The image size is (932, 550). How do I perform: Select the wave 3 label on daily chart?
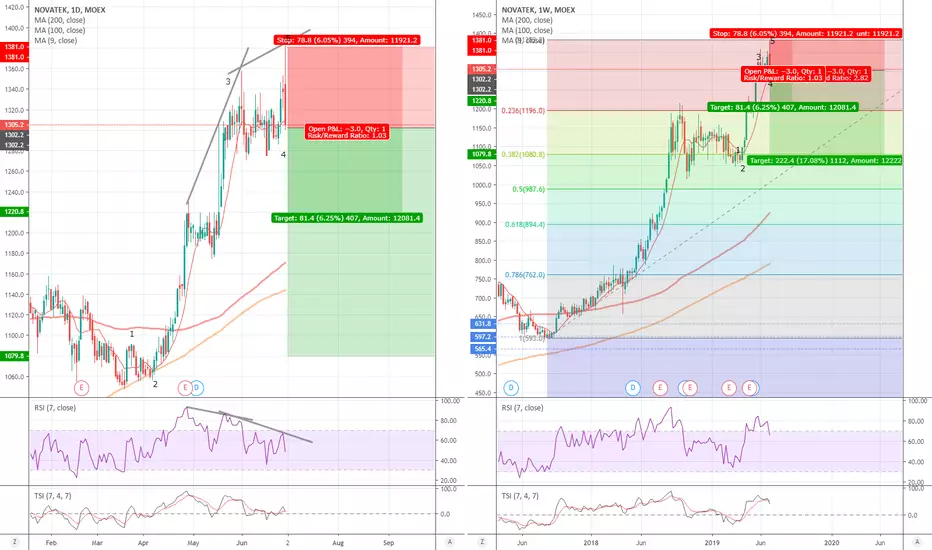coord(228,81)
